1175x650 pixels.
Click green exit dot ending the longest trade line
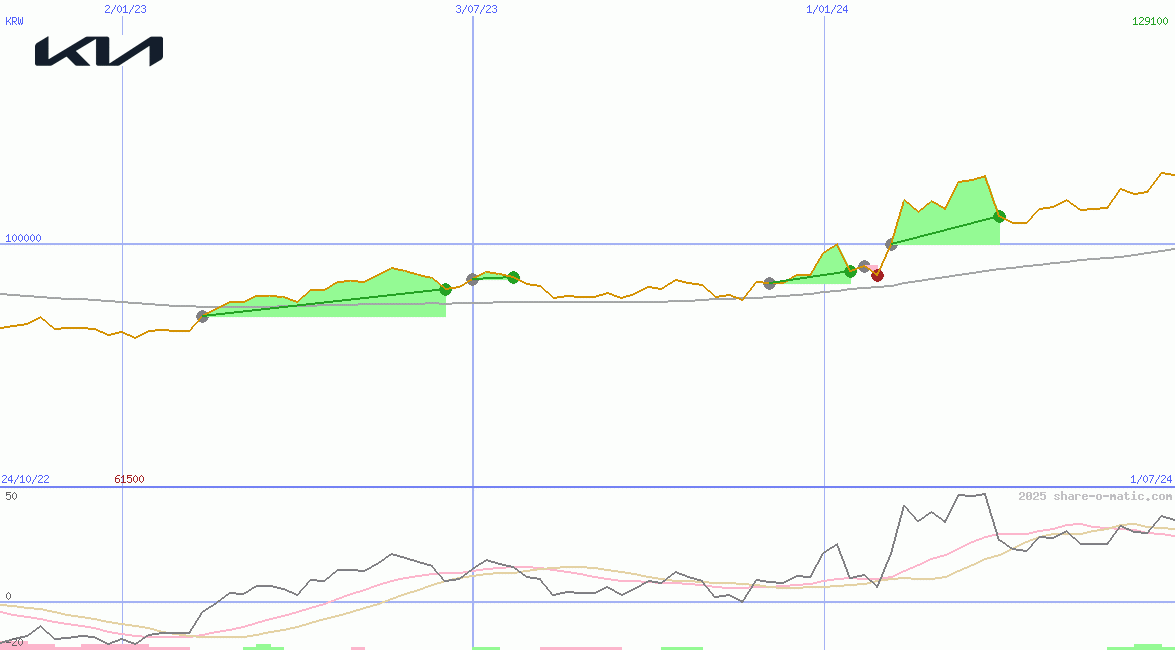click(446, 290)
